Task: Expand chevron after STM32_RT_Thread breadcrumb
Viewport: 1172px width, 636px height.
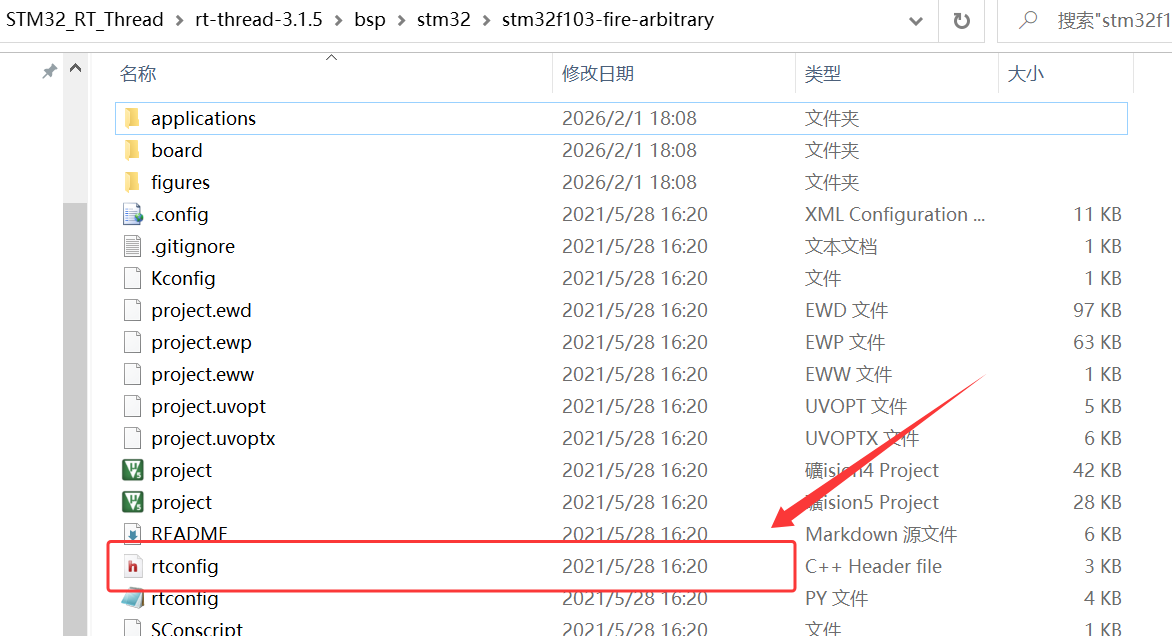Action: tap(179, 21)
